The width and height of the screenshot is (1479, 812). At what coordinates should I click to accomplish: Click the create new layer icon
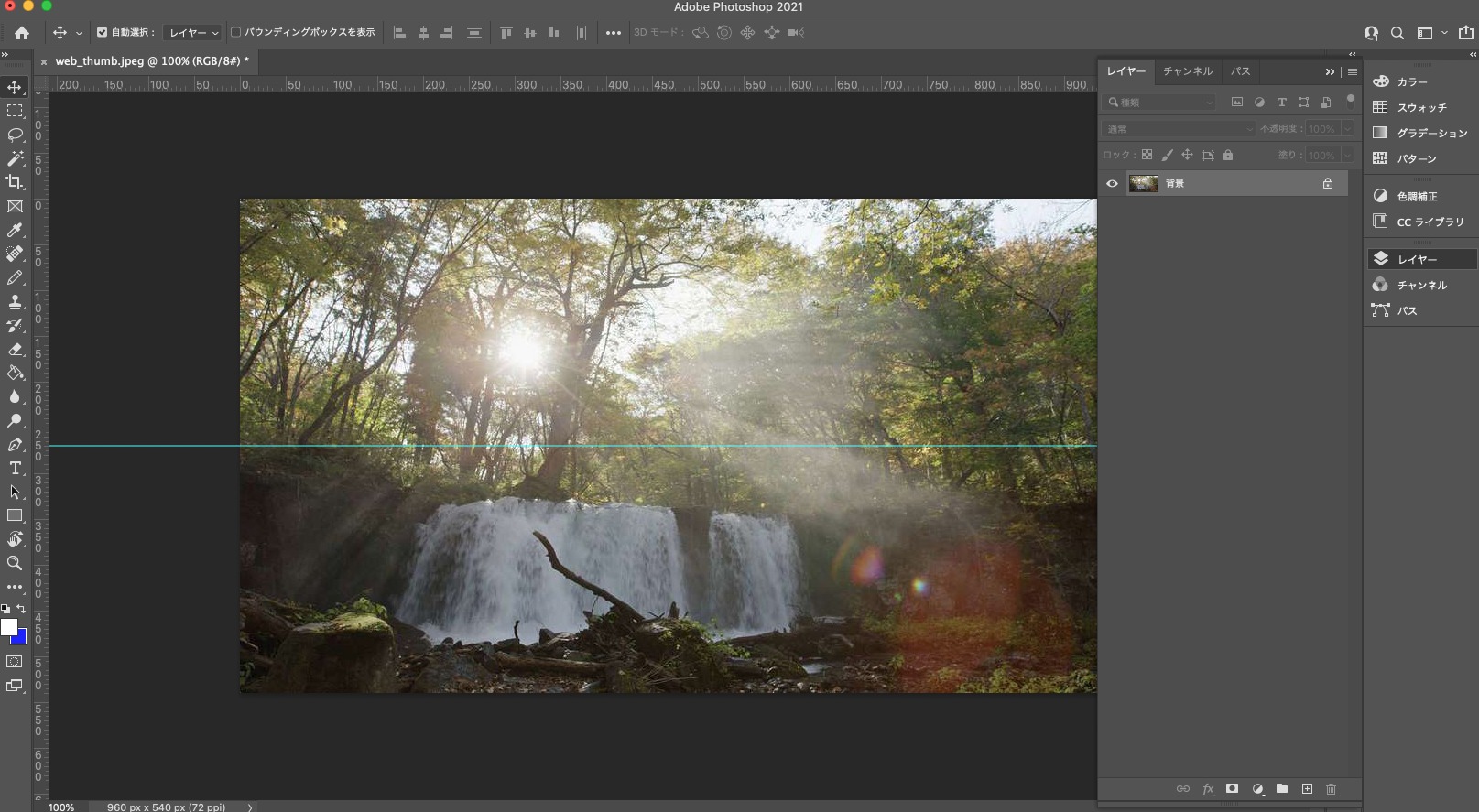pos(1307,789)
